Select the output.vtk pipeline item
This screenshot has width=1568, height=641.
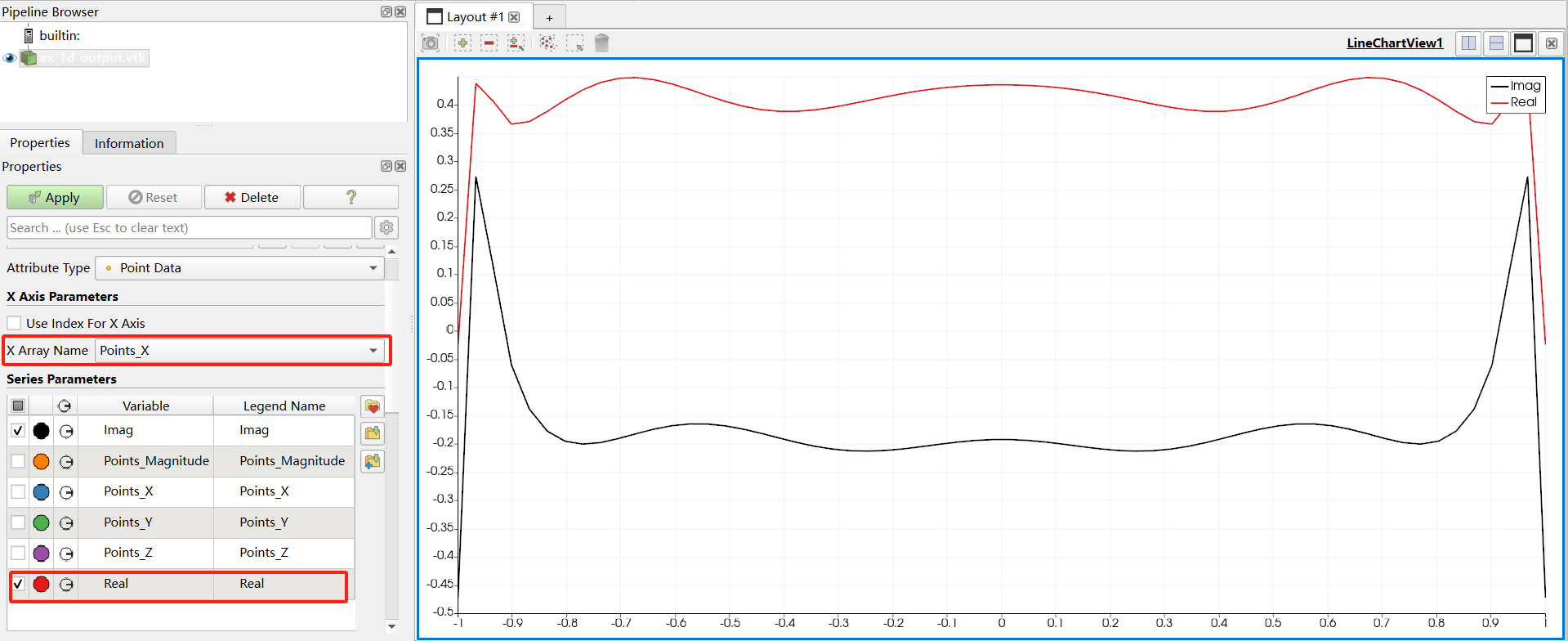[85, 58]
